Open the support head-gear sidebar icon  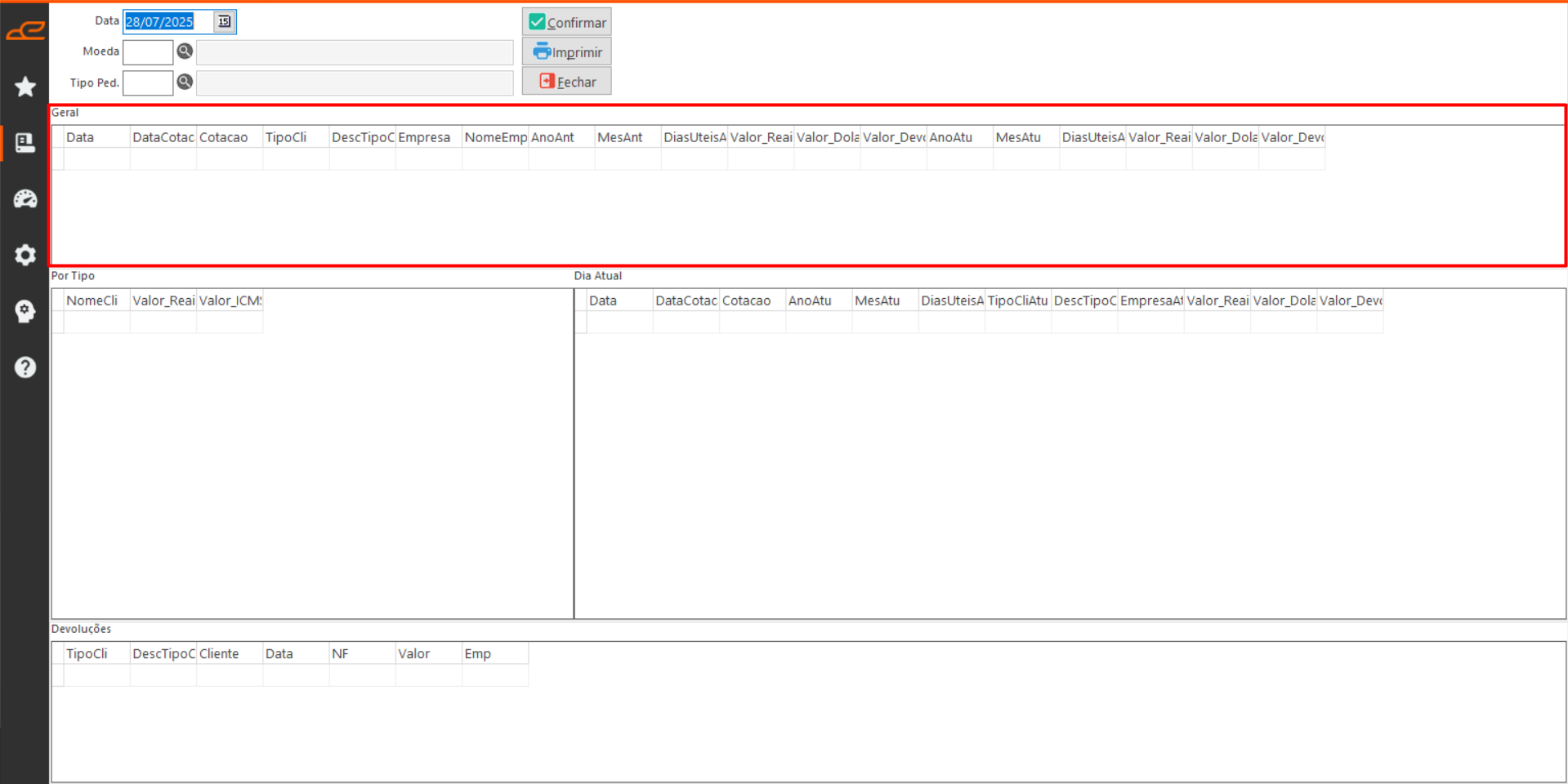25,311
